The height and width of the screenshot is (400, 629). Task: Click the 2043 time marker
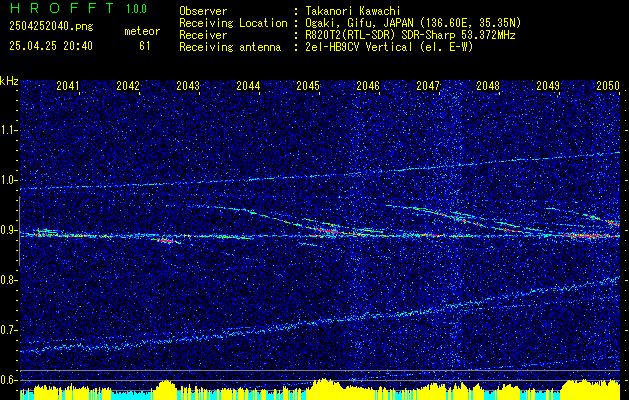tap(188, 85)
